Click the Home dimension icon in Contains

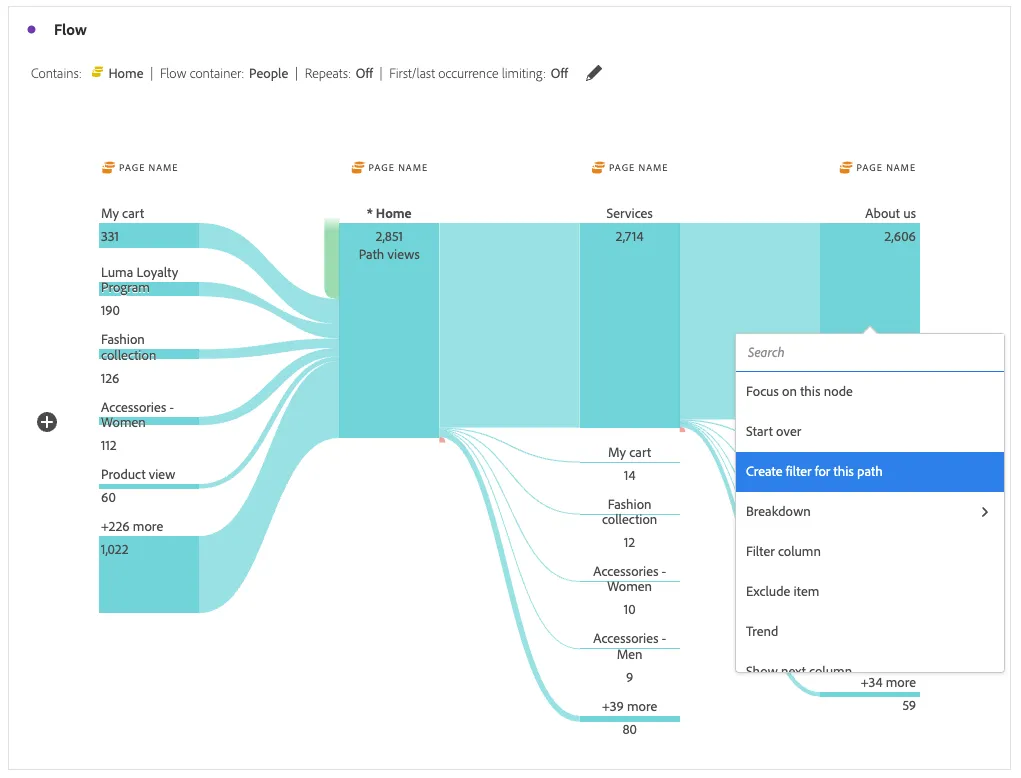[x=97, y=72]
